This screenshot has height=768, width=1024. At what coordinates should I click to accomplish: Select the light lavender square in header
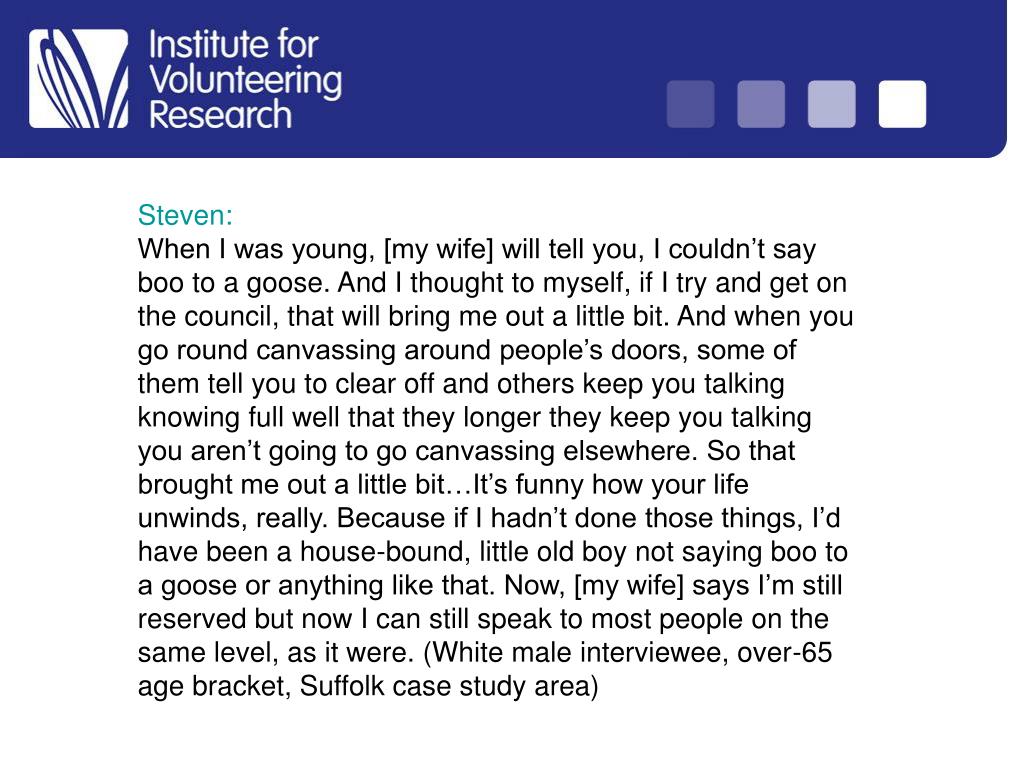(x=831, y=104)
